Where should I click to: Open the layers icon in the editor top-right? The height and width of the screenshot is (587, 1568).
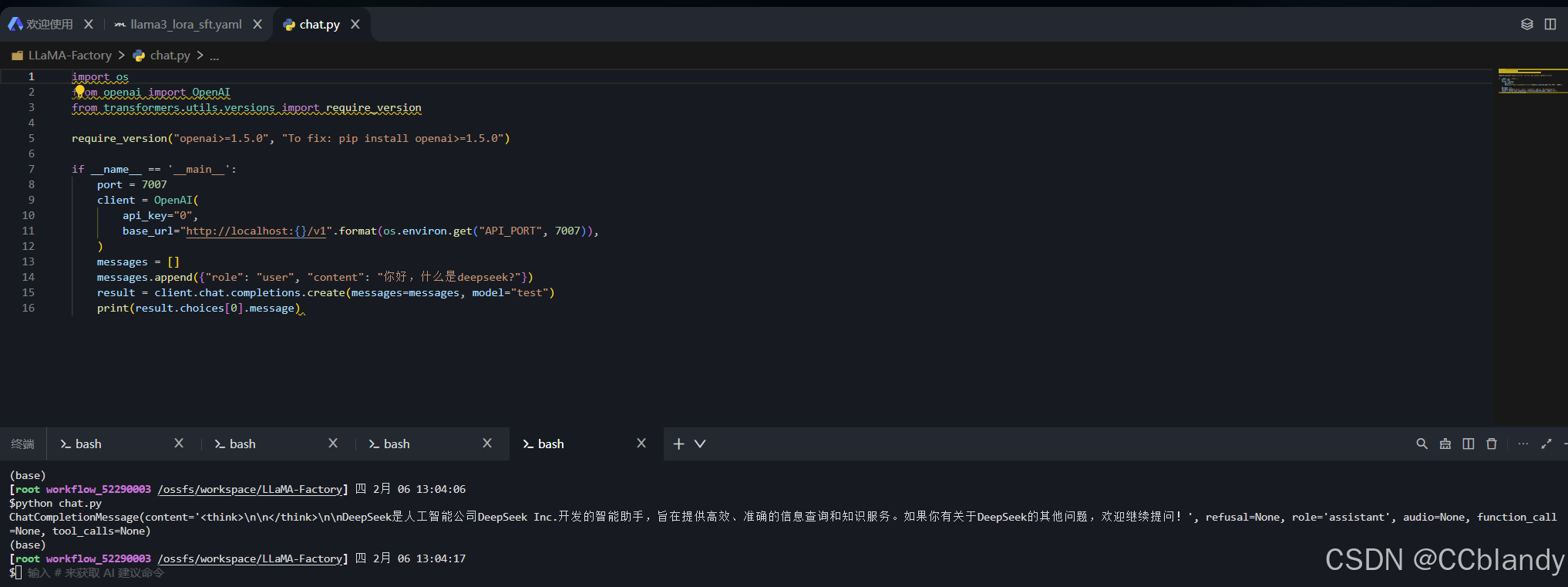click(1526, 24)
